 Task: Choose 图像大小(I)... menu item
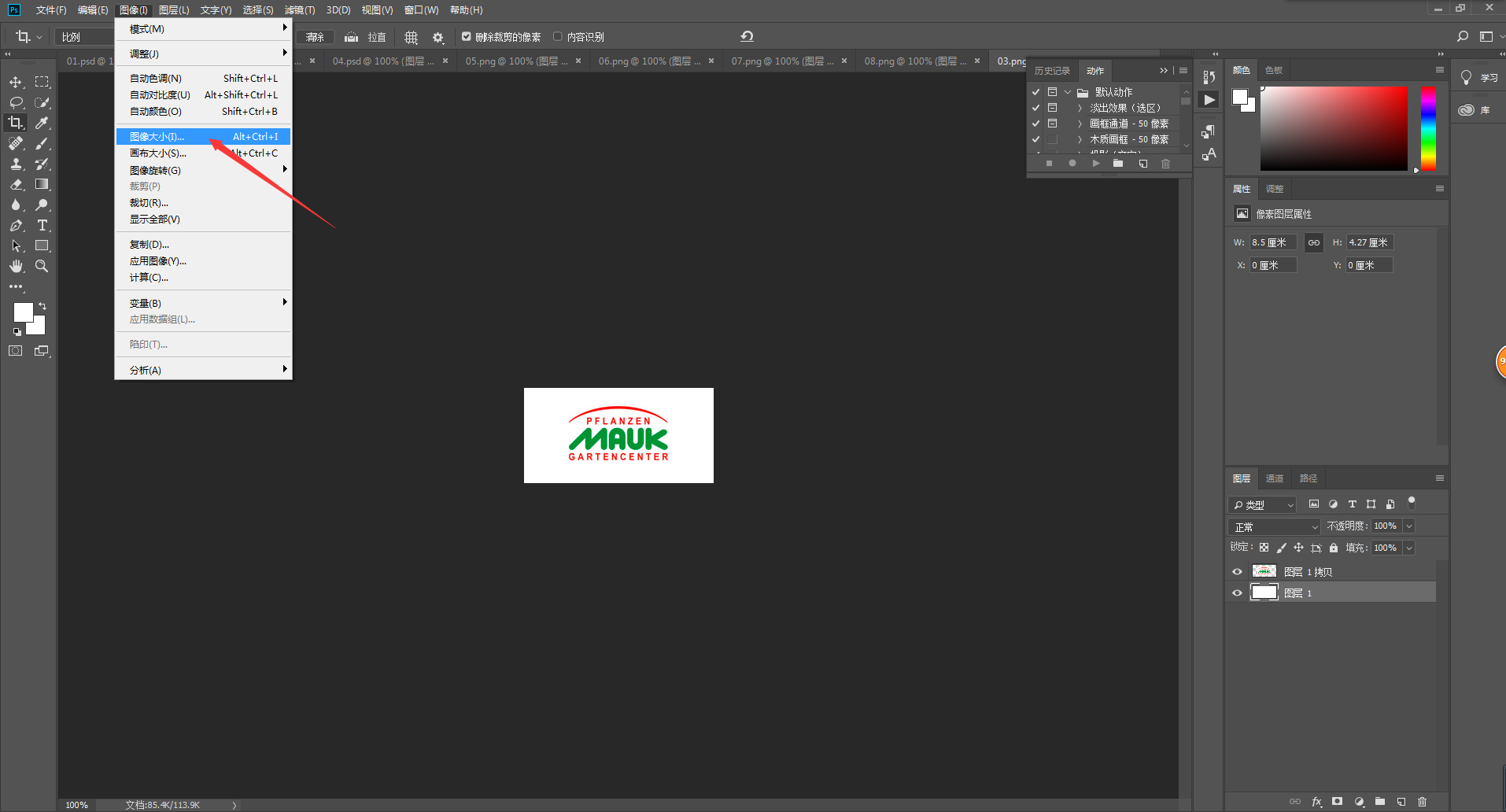(x=204, y=136)
